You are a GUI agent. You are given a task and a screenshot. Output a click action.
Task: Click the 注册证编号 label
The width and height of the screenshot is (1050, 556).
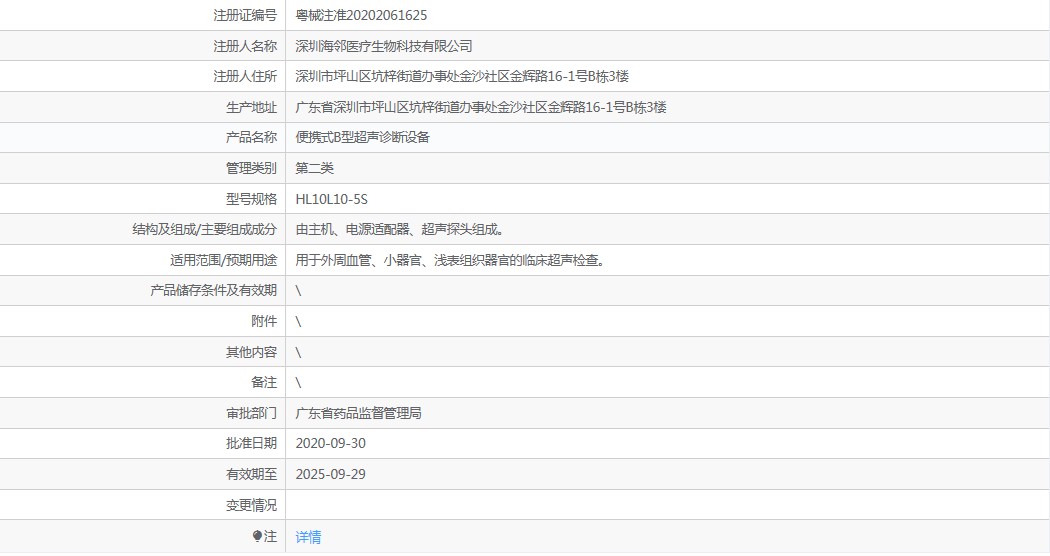[245, 15]
